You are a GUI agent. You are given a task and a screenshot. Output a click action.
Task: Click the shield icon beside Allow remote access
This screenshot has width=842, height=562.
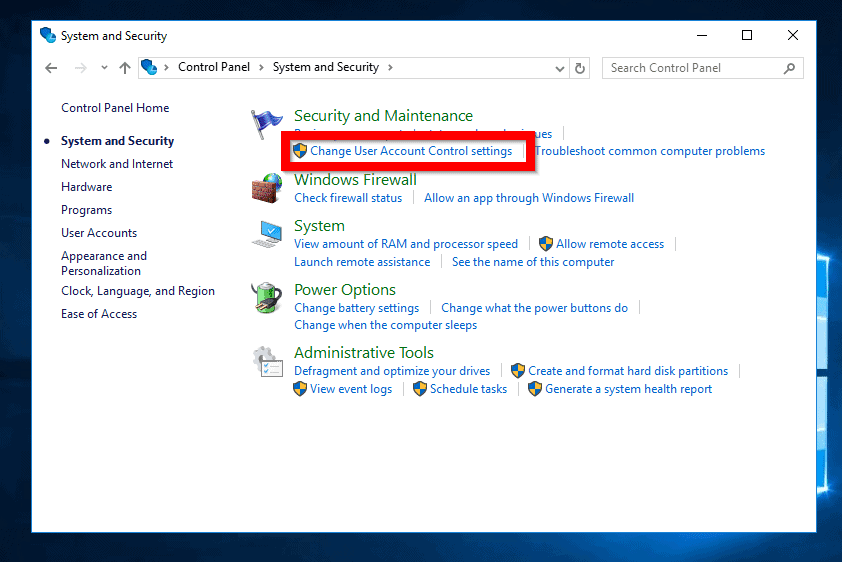click(x=546, y=244)
